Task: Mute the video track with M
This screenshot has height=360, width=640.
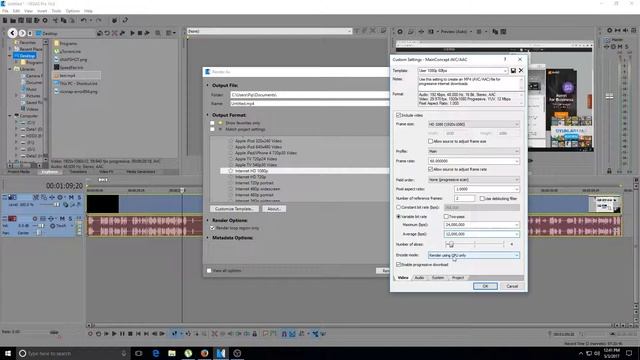Action: (71, 198)
